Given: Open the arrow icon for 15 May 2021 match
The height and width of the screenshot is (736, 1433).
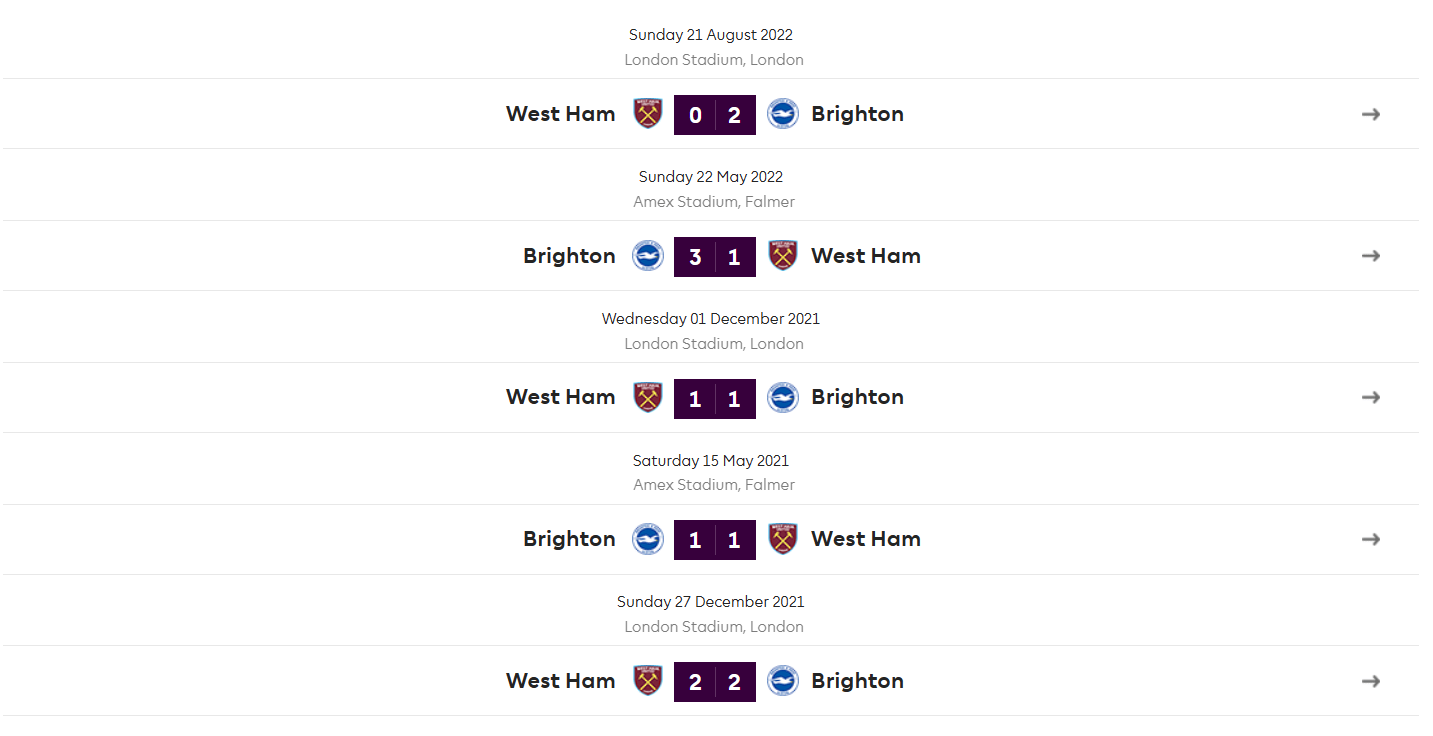Looking at the screenshot, I should point(1371,539).
